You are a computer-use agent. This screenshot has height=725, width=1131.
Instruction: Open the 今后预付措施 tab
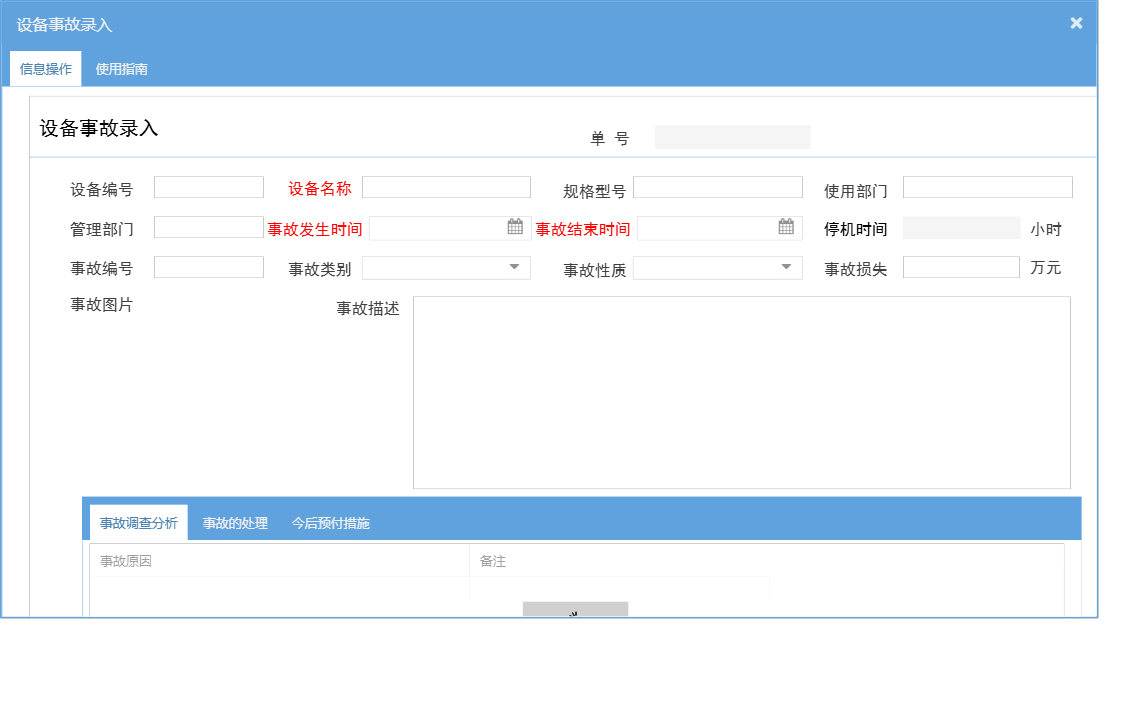pos(330,522)
